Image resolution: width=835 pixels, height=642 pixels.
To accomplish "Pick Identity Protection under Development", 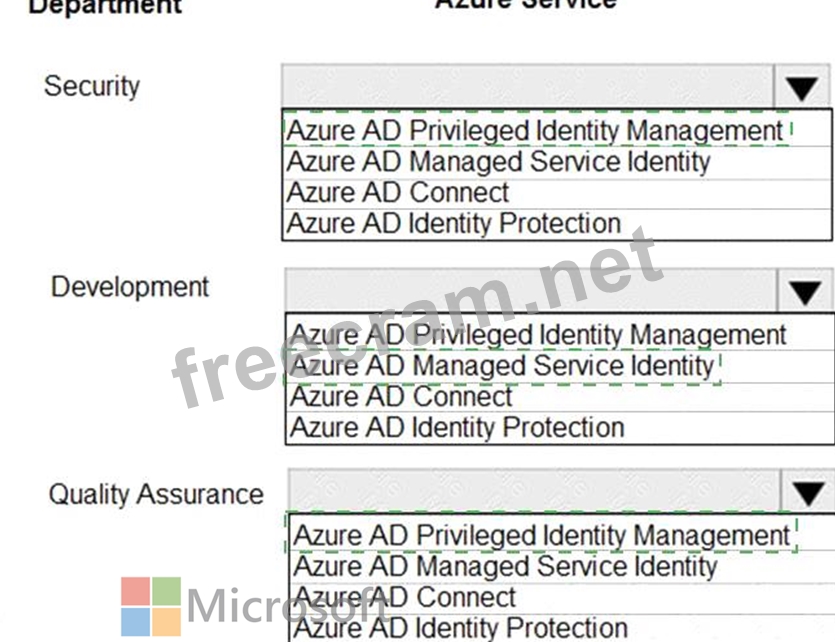I will pos(457,428).
